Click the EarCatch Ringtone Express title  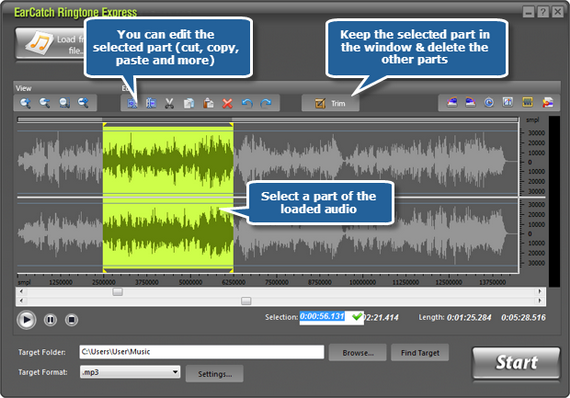[76, 12]
